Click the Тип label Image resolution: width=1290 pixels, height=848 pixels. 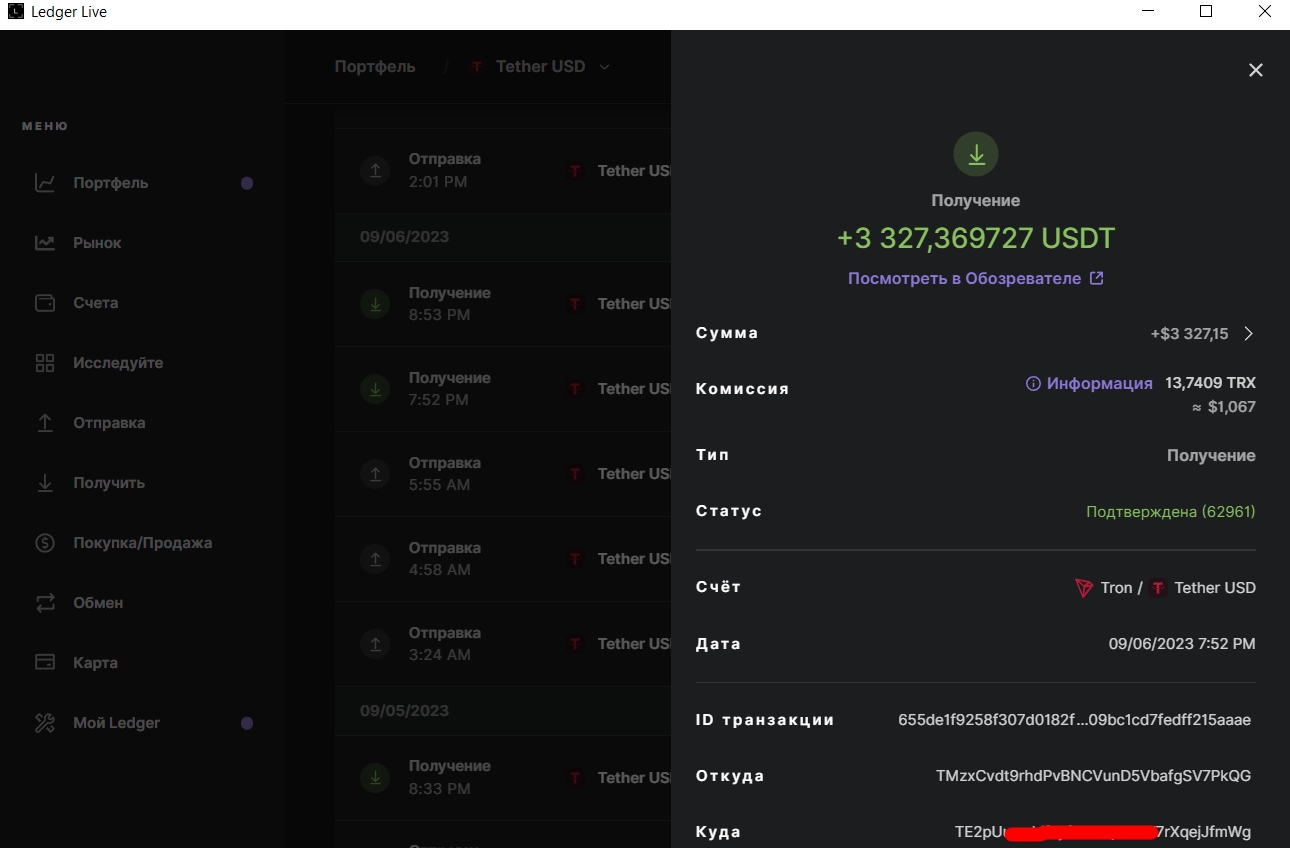point(712,455)
